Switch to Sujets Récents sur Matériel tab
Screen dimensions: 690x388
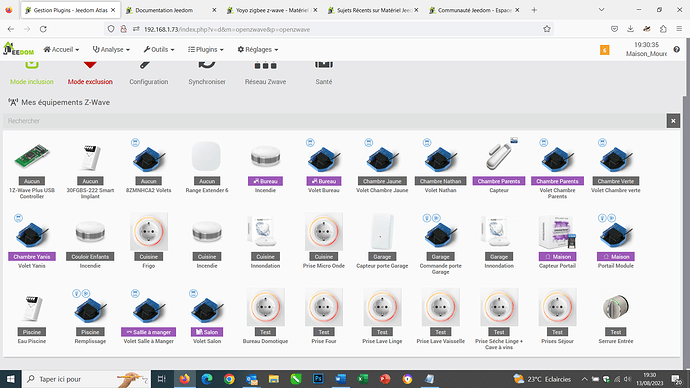click(373, 10)
